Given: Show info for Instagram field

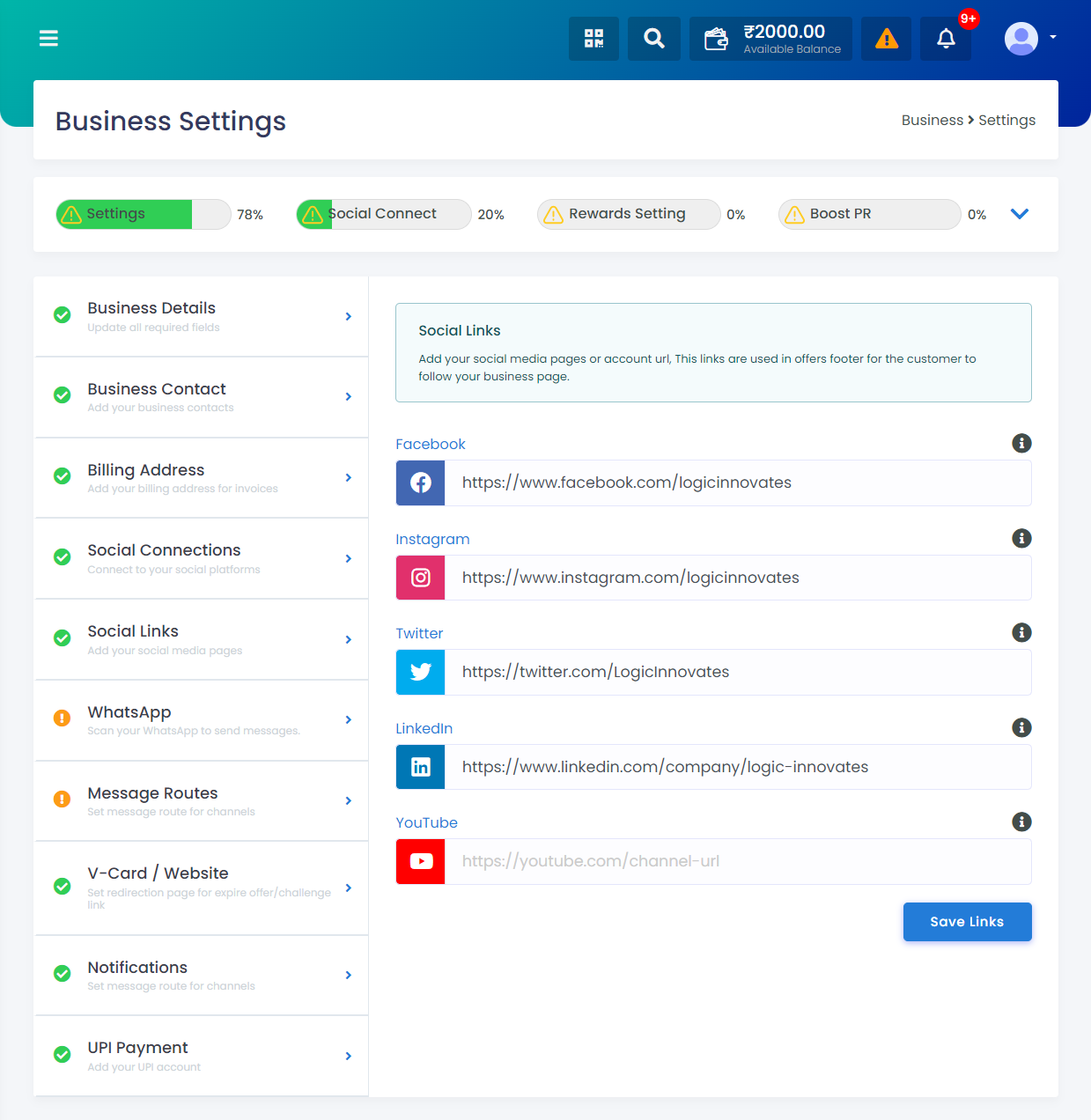Looking at the screenshot, I should click(1021, 538).
